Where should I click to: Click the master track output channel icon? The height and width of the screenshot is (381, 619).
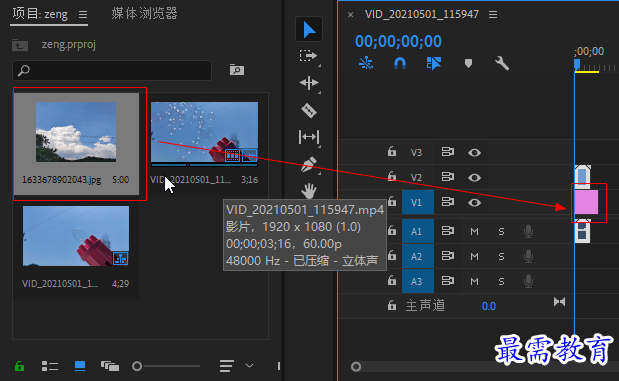(559, 302)
